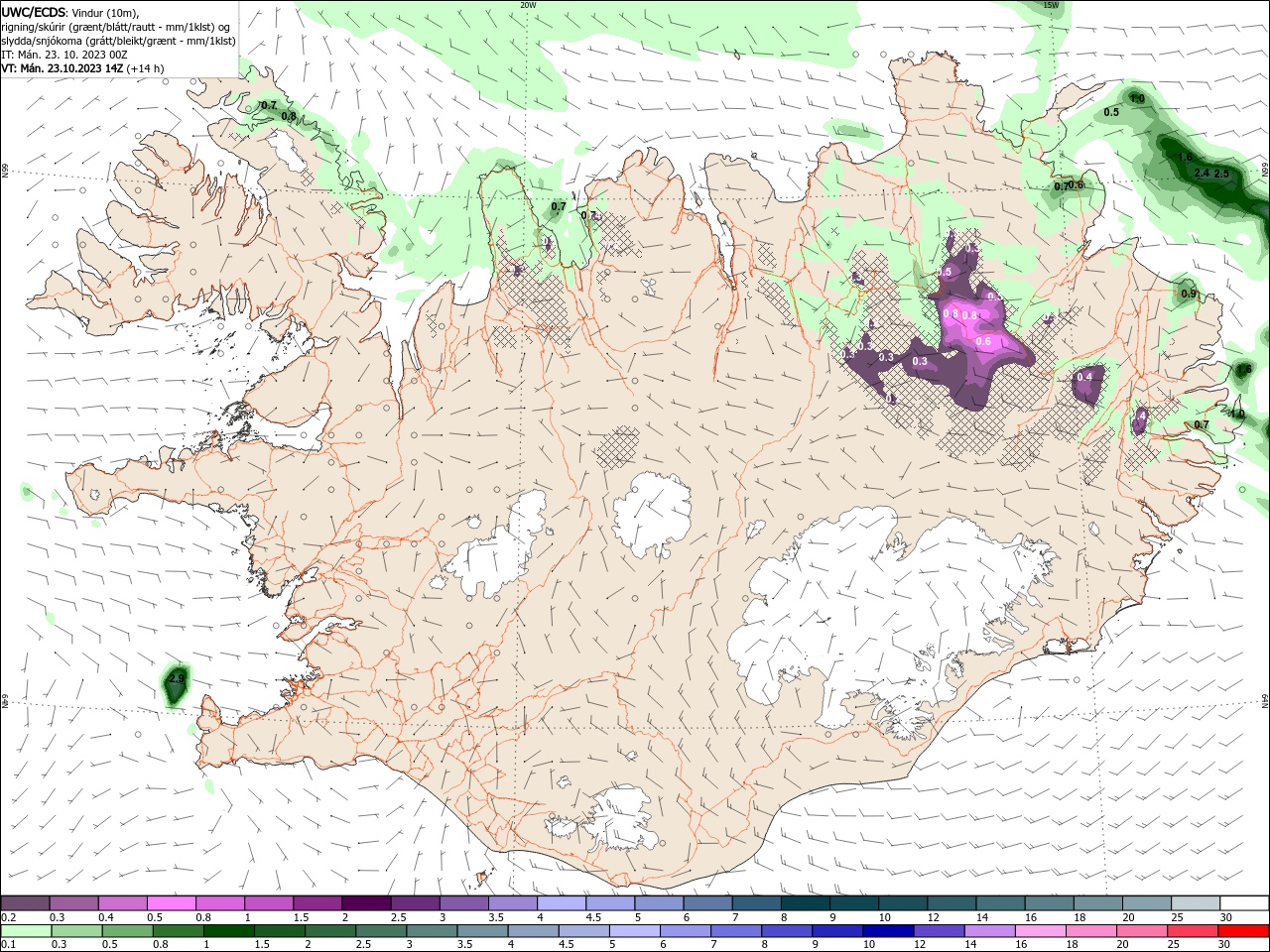Pick the mauve 0.3–0.4 swatch in the upper legend
This screenshot has width=1270, height=952.
coord(73,903)
